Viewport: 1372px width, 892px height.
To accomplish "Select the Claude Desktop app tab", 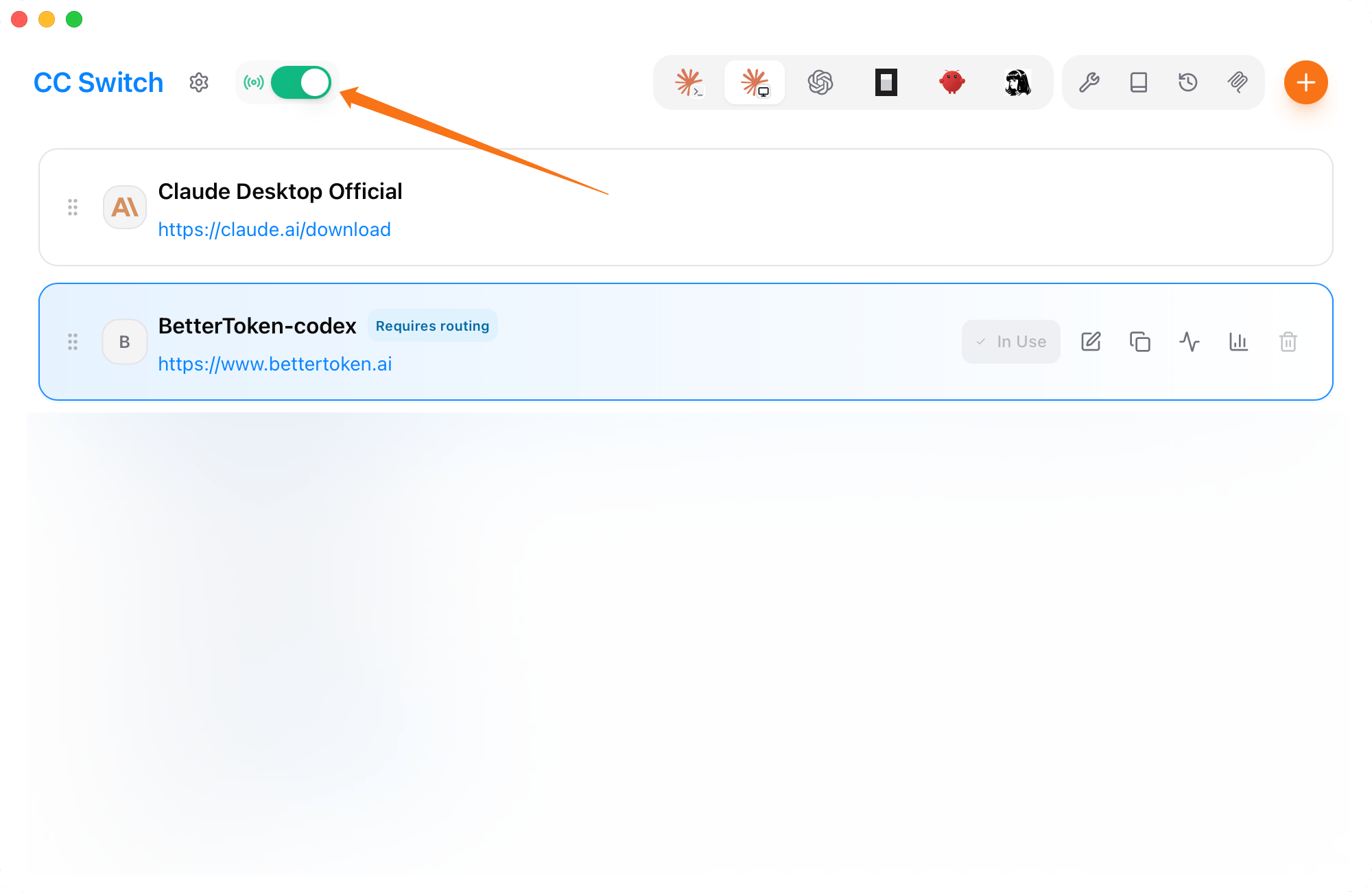I will point(755,82).
